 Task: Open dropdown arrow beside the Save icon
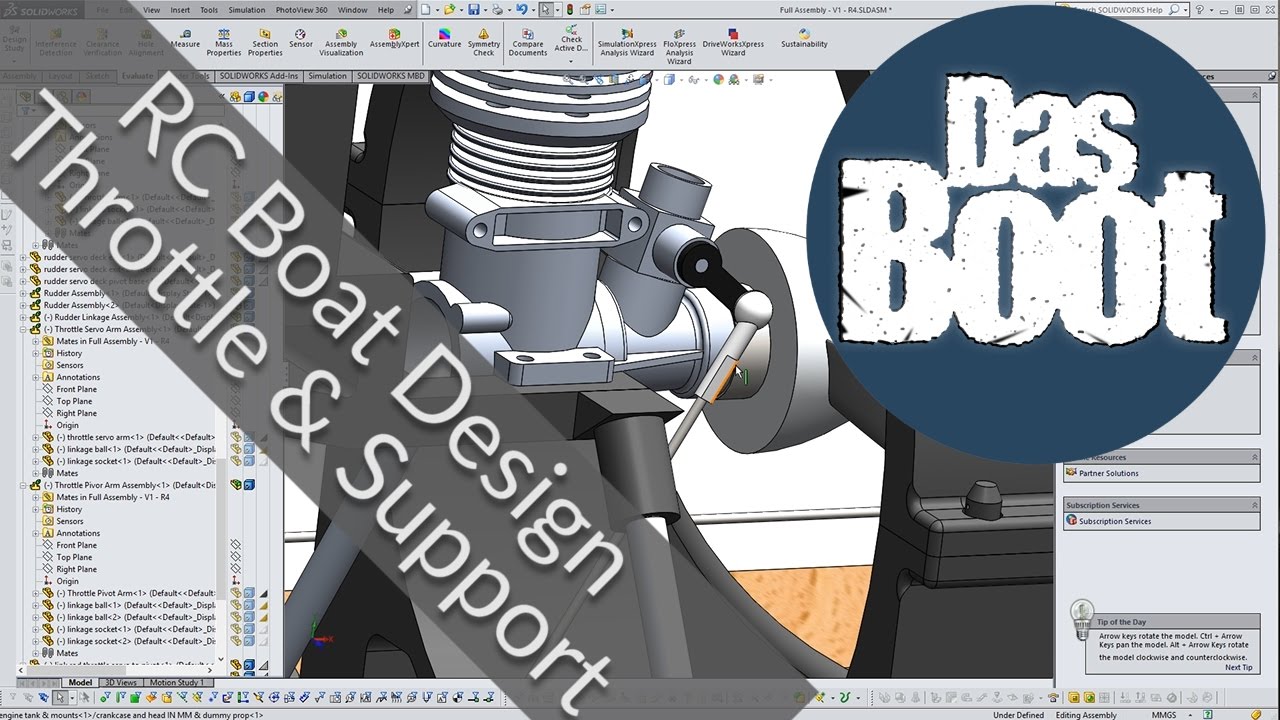[x=484, y=9]
